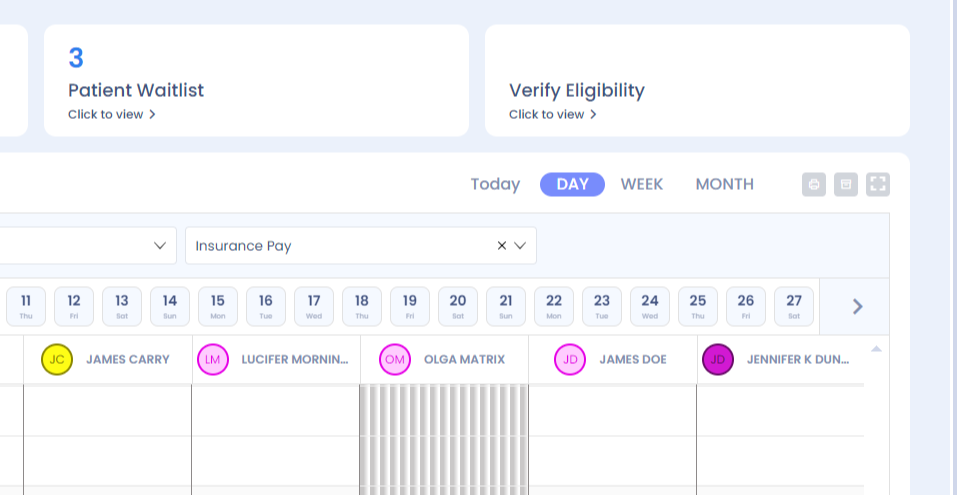Print the schedule using printer icon
Image resolution: width=960 pixels, height=495 pixels.
pyautogui.click(x=814, y=184)
